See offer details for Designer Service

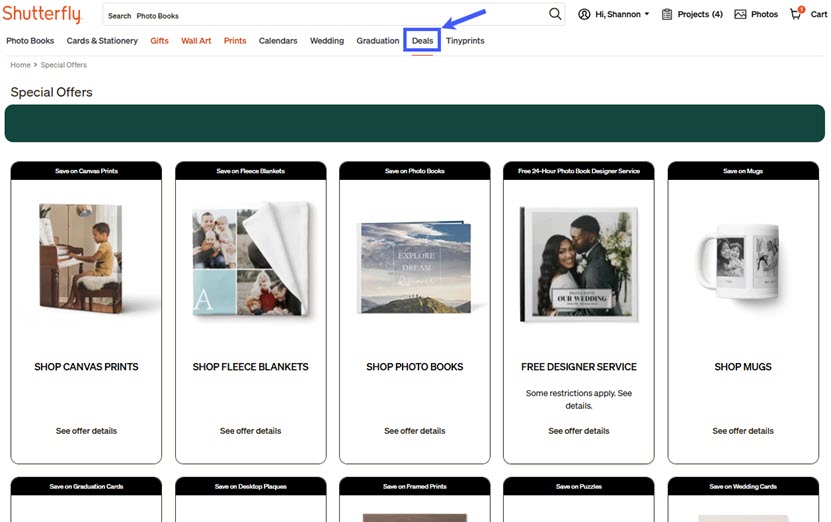pos(579,431)
